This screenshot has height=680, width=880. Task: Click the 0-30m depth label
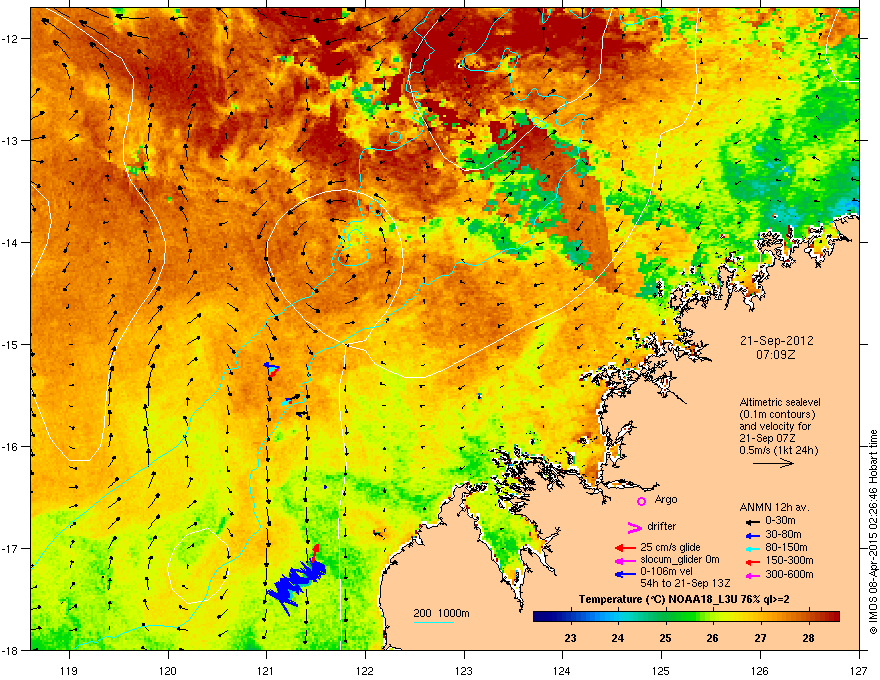click(x=780, y=521)
